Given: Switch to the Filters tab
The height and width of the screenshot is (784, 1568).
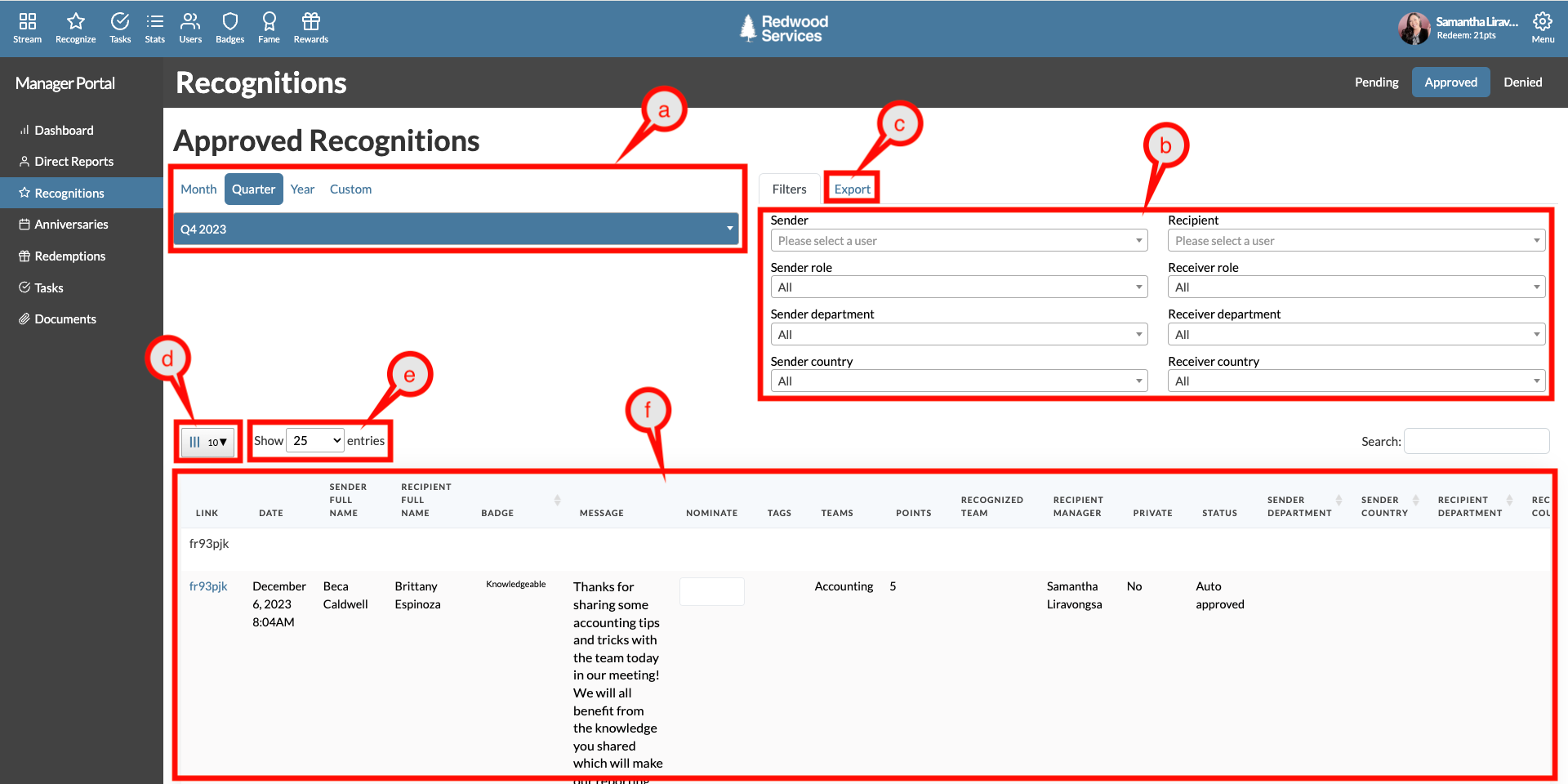Looking at the screenshot, I should 789,189.
